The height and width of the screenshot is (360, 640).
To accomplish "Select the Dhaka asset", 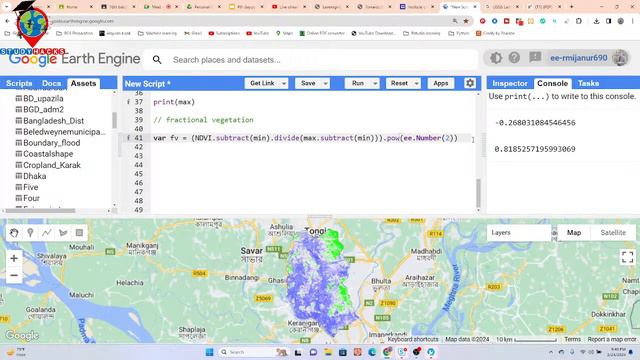I will (x=35, y=176).
